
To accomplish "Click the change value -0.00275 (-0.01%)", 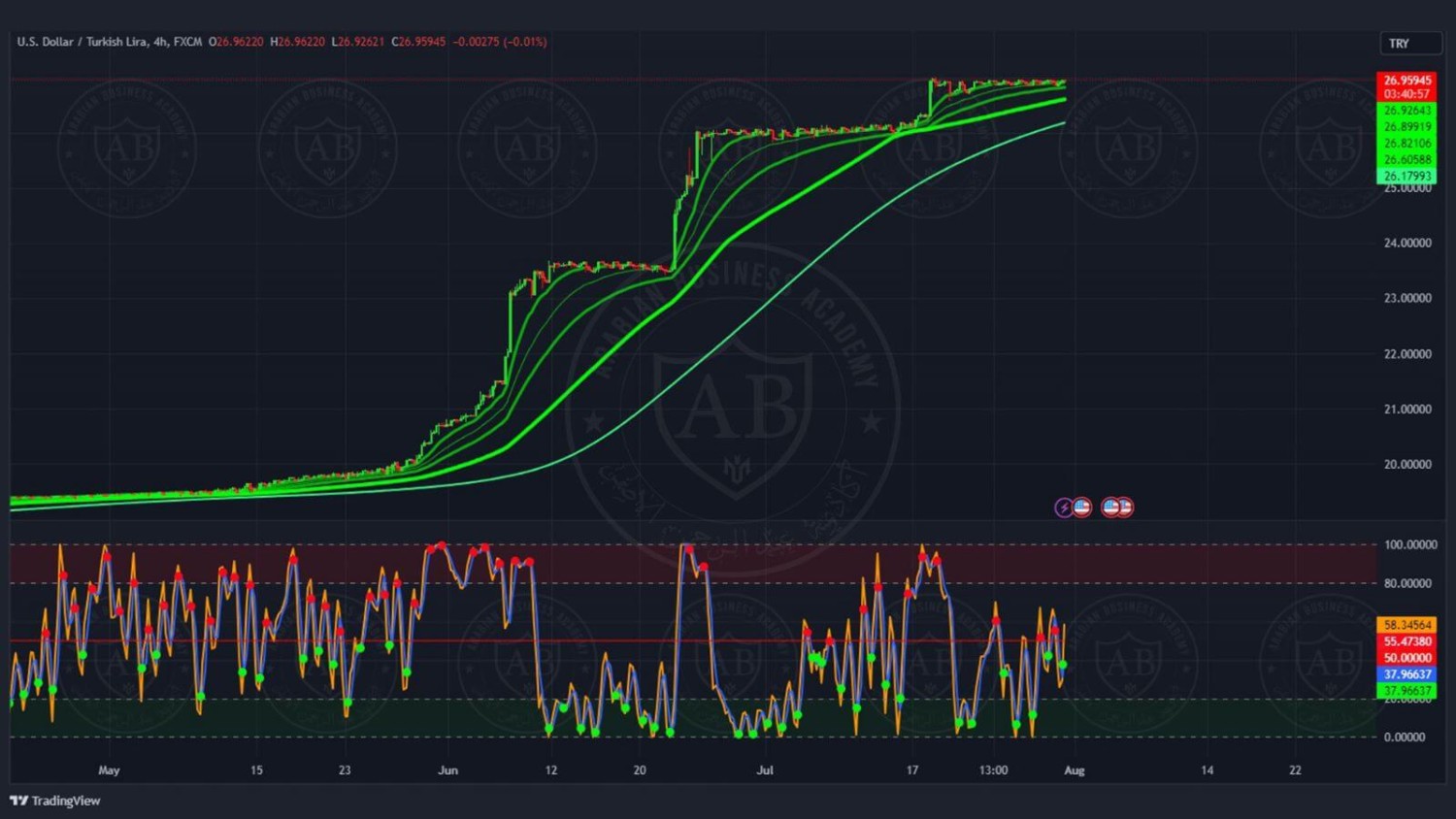I will coord(500,42).
